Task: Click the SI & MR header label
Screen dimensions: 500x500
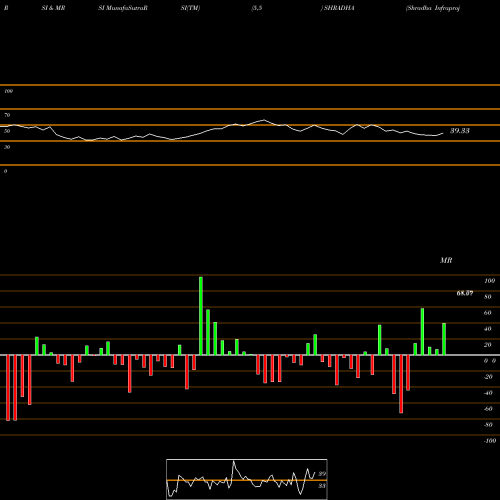Action: pos(53,8)
